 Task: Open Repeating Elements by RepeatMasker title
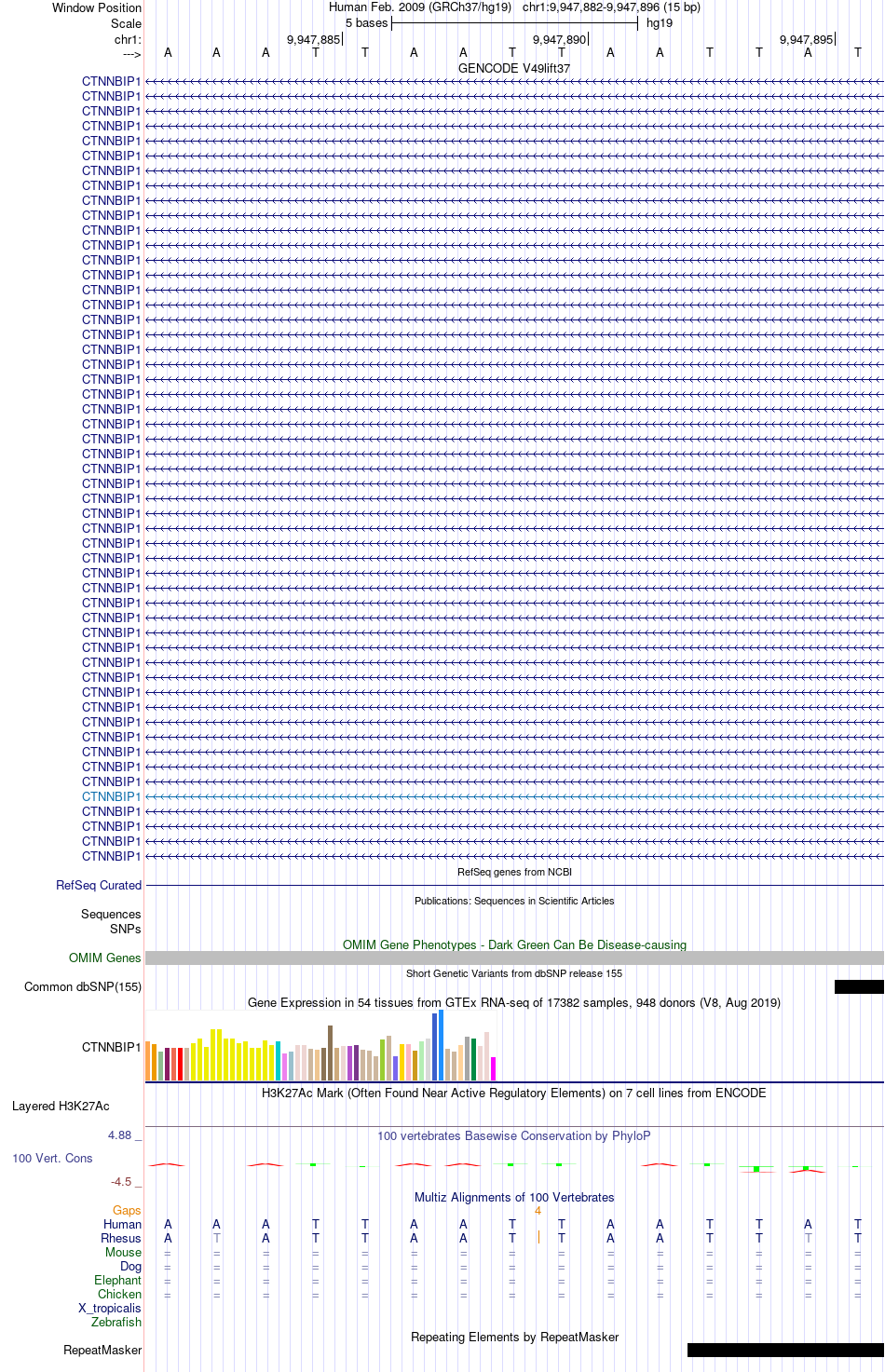[x=514, y=1337]
